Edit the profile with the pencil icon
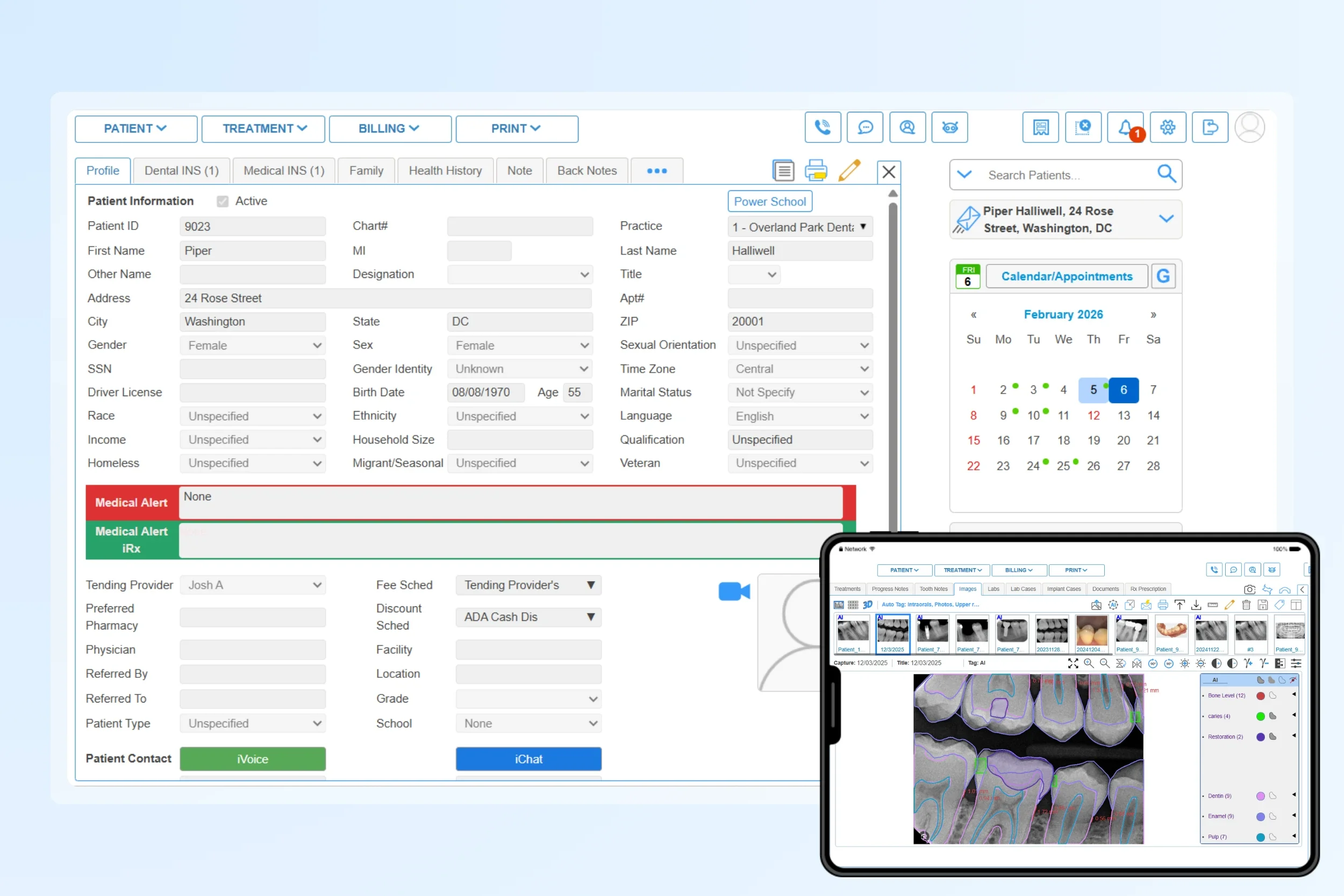Image resolution: width=1344 pixels, height=896 pixels. tap(850, 170)
